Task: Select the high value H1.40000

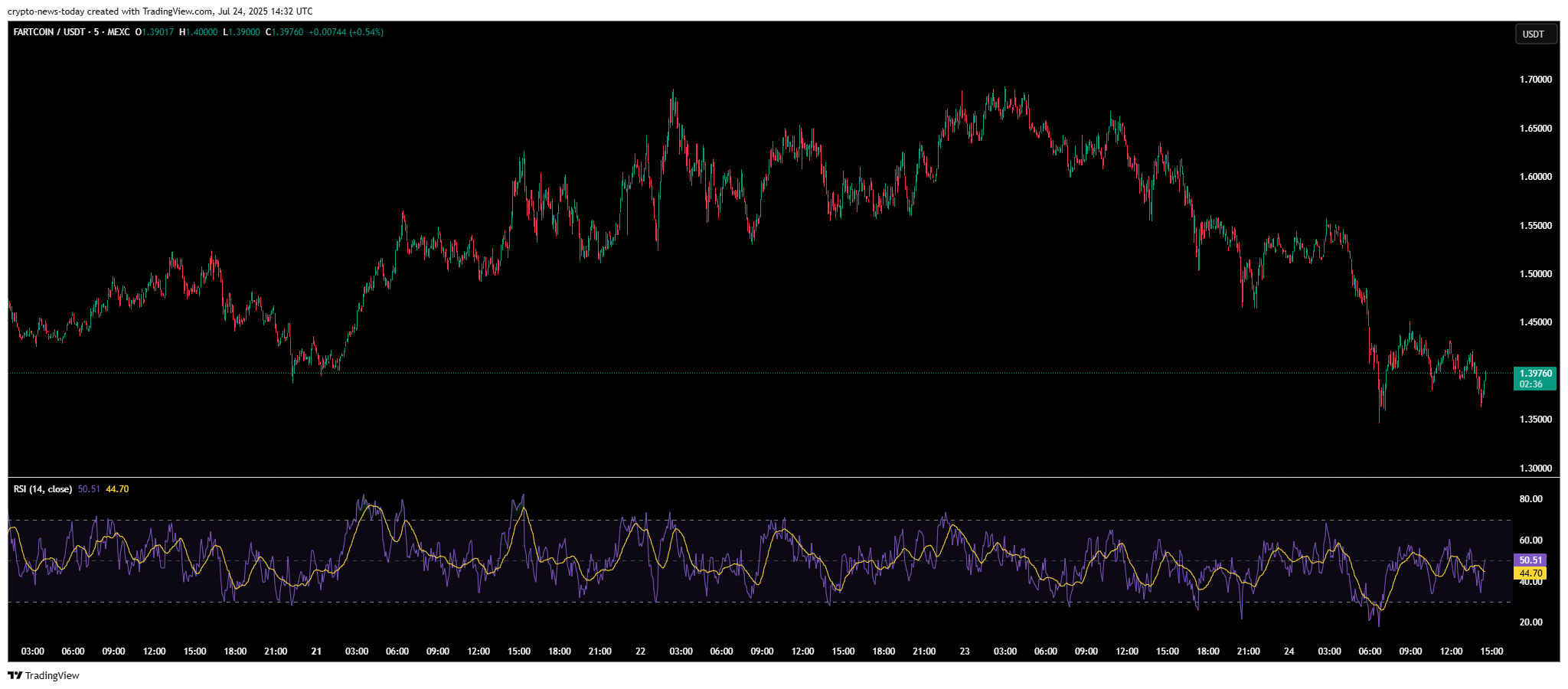Action: (x=198, y=32)
